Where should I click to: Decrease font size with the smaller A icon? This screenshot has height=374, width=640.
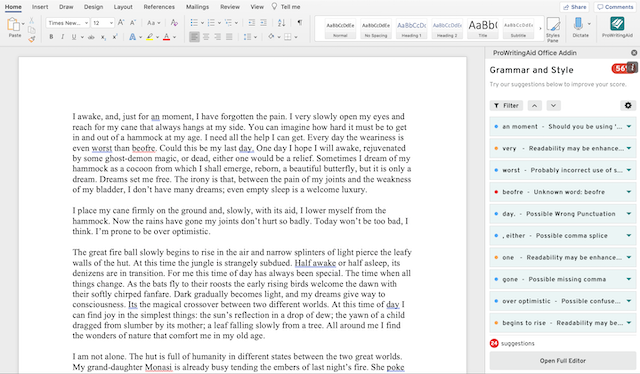[133, 23]
